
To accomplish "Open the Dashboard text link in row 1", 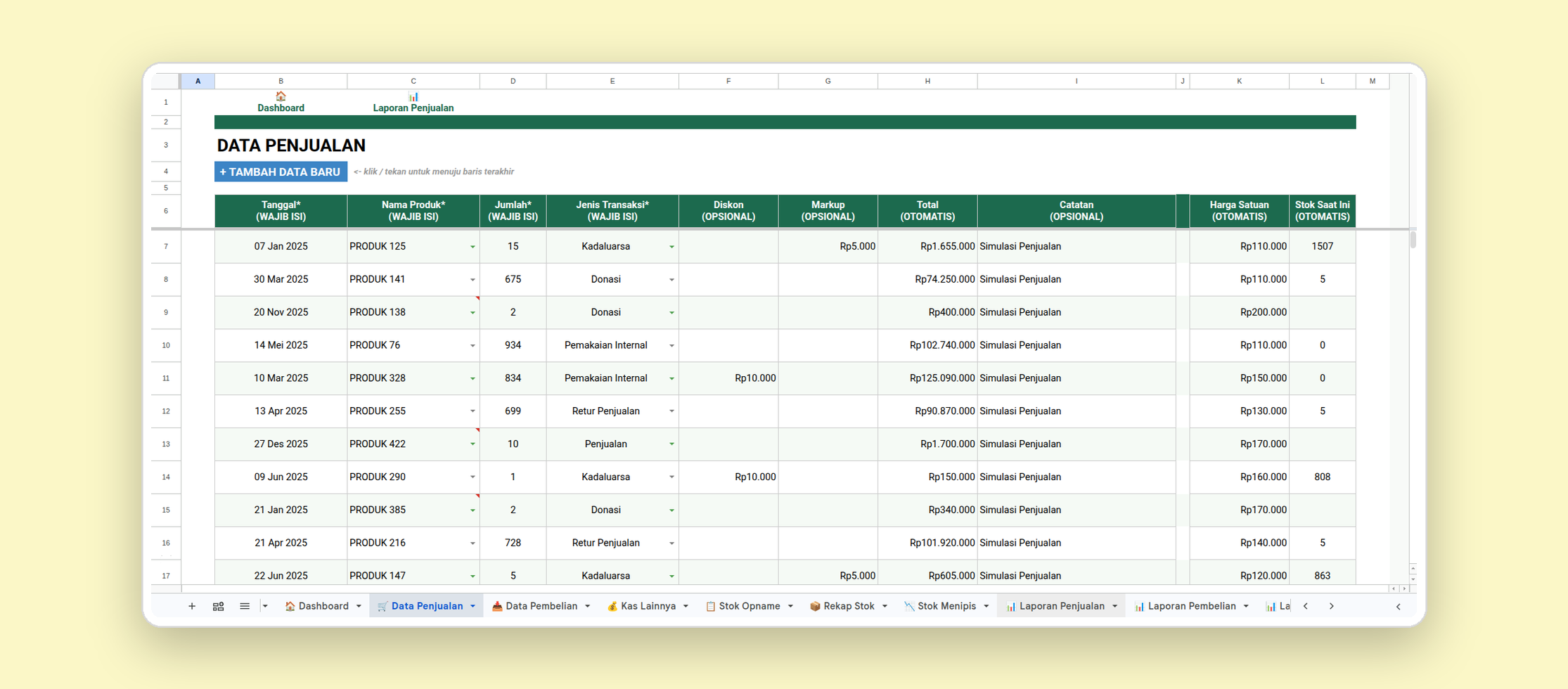I will pos(281,108).
